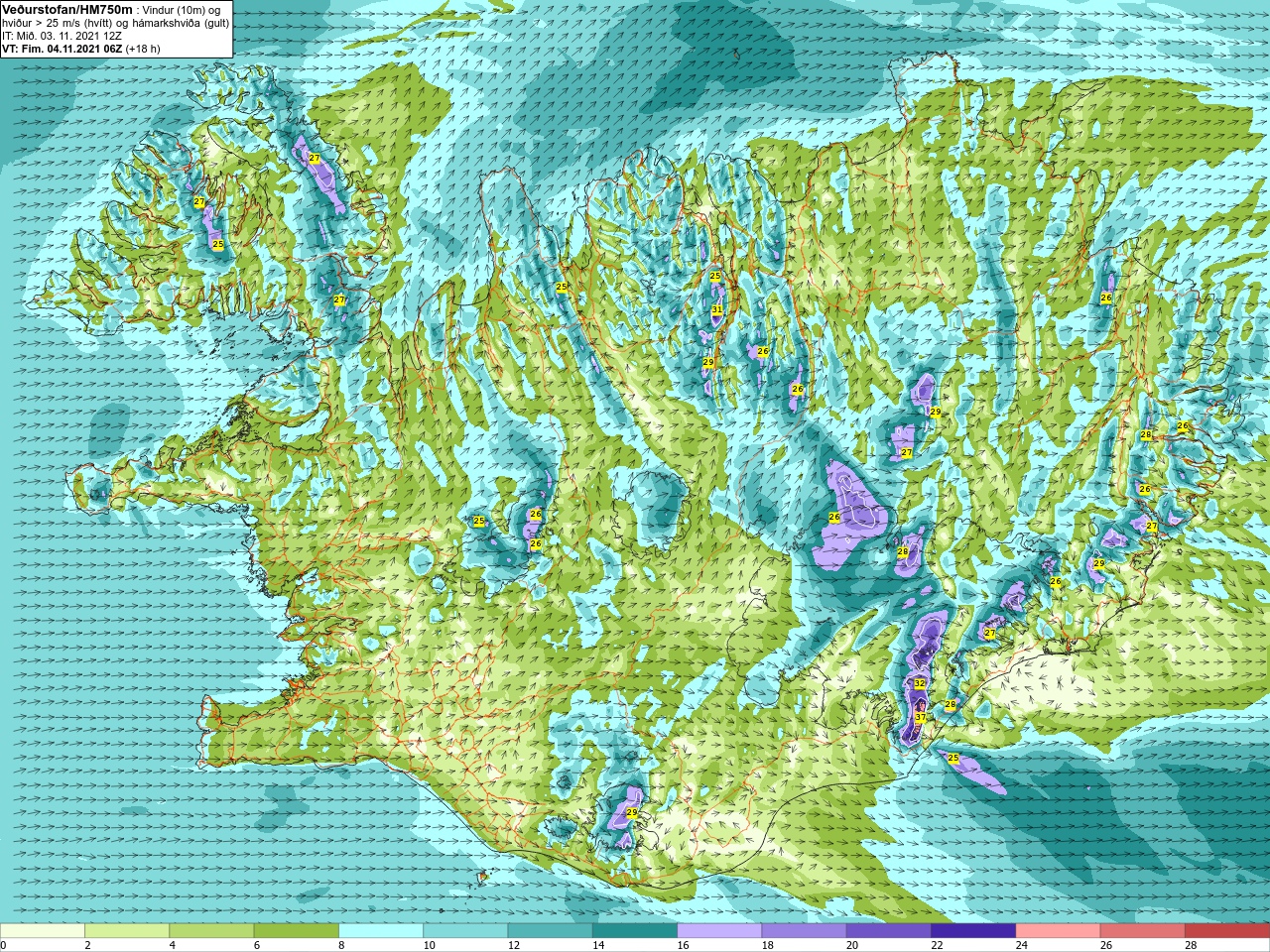The height and width of the screenshot is (952, 1270).
Task: Click the yellow gust label 32
Action: click(x=920, y=684)
